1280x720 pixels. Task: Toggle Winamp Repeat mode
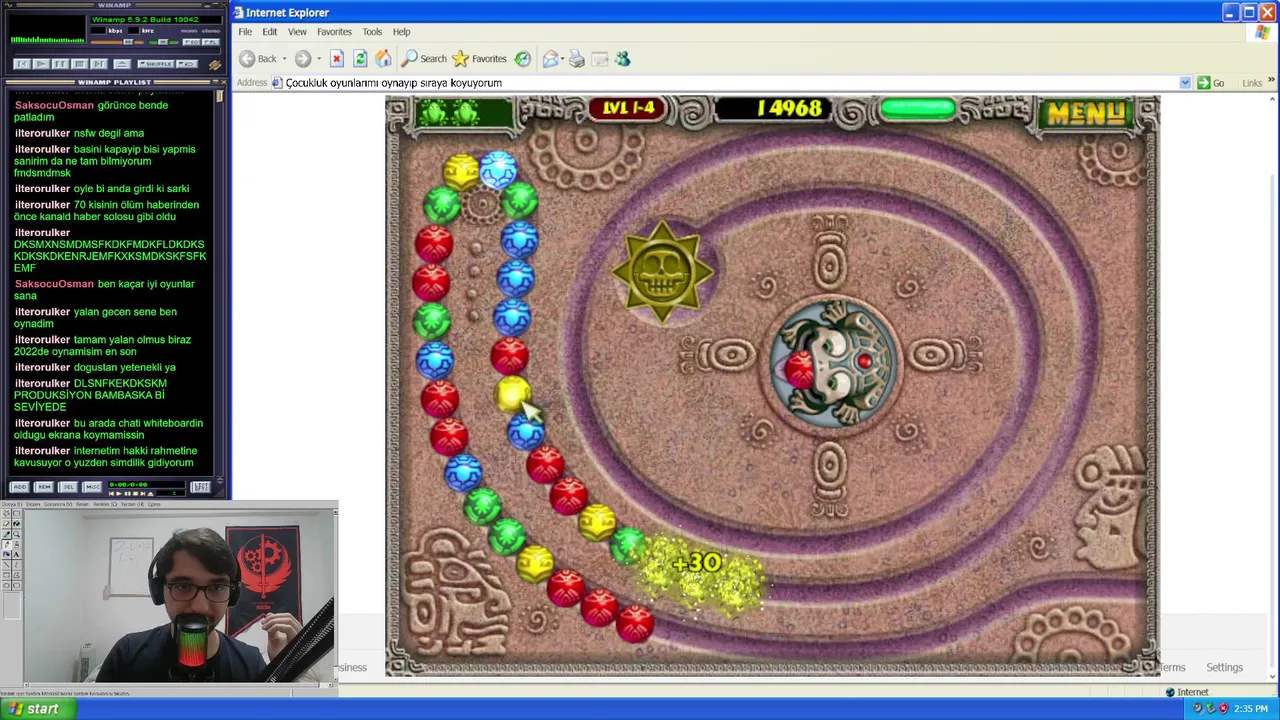click(187, 64)
